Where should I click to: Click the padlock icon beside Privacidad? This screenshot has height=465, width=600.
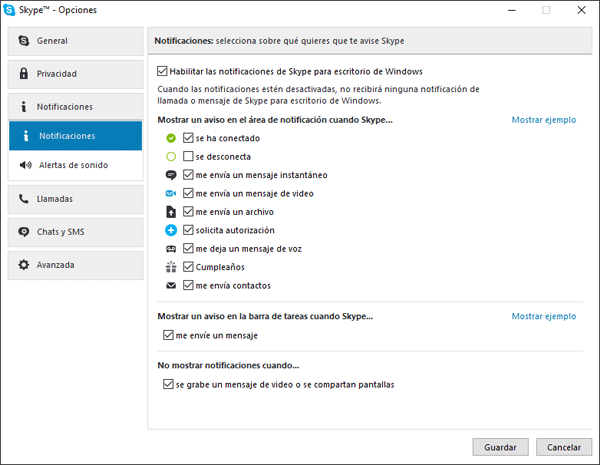coord(24,74)
